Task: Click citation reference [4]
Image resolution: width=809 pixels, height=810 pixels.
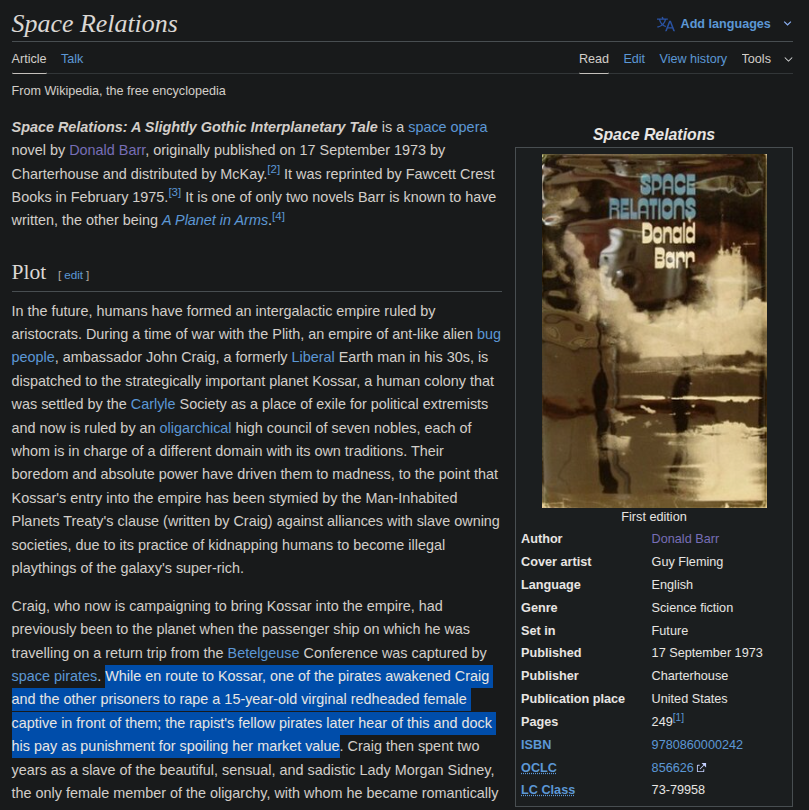Action: coord(278,216)
